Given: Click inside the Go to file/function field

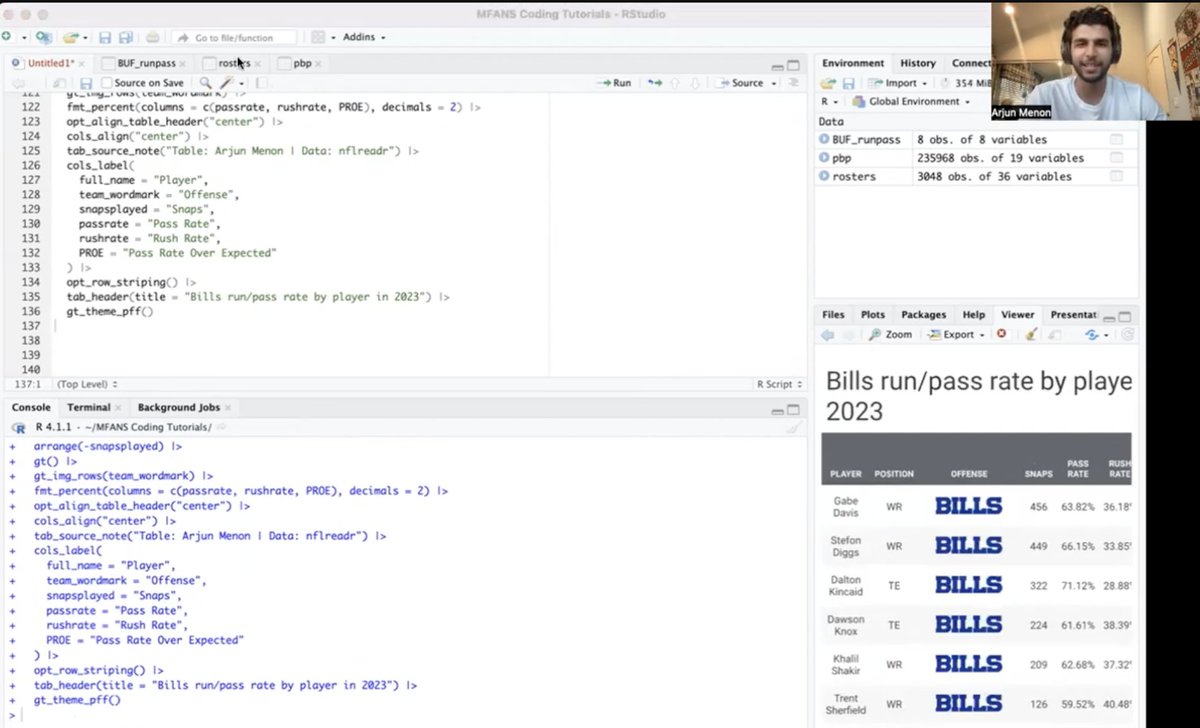Looking at the screenshot, I should 240,37.
